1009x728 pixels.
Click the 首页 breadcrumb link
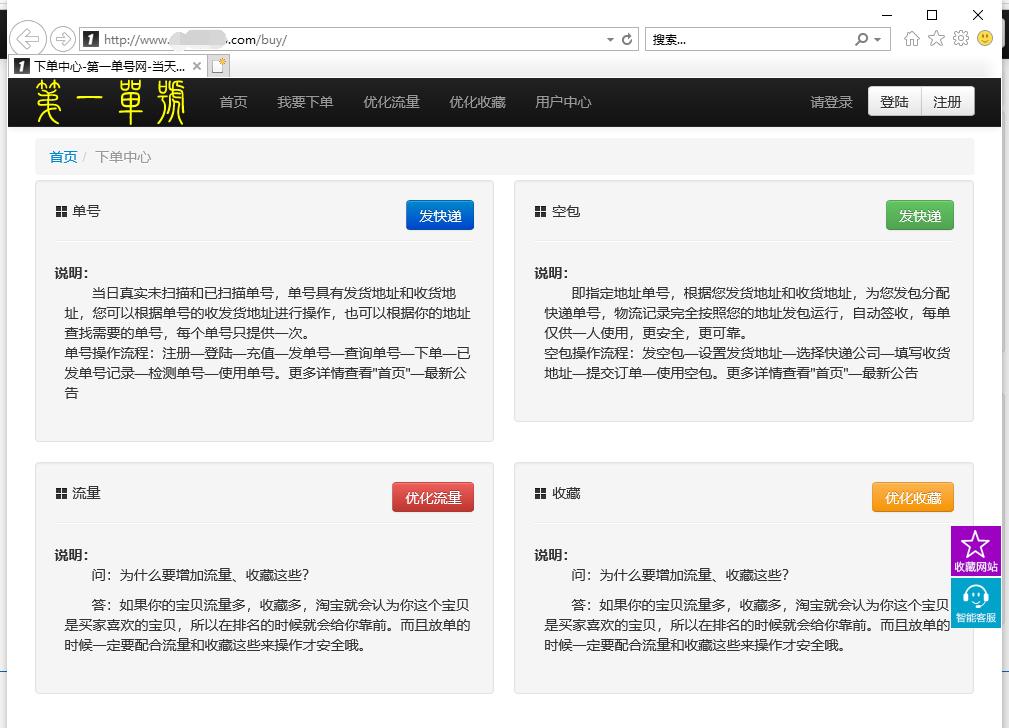[x=62, y=157]
